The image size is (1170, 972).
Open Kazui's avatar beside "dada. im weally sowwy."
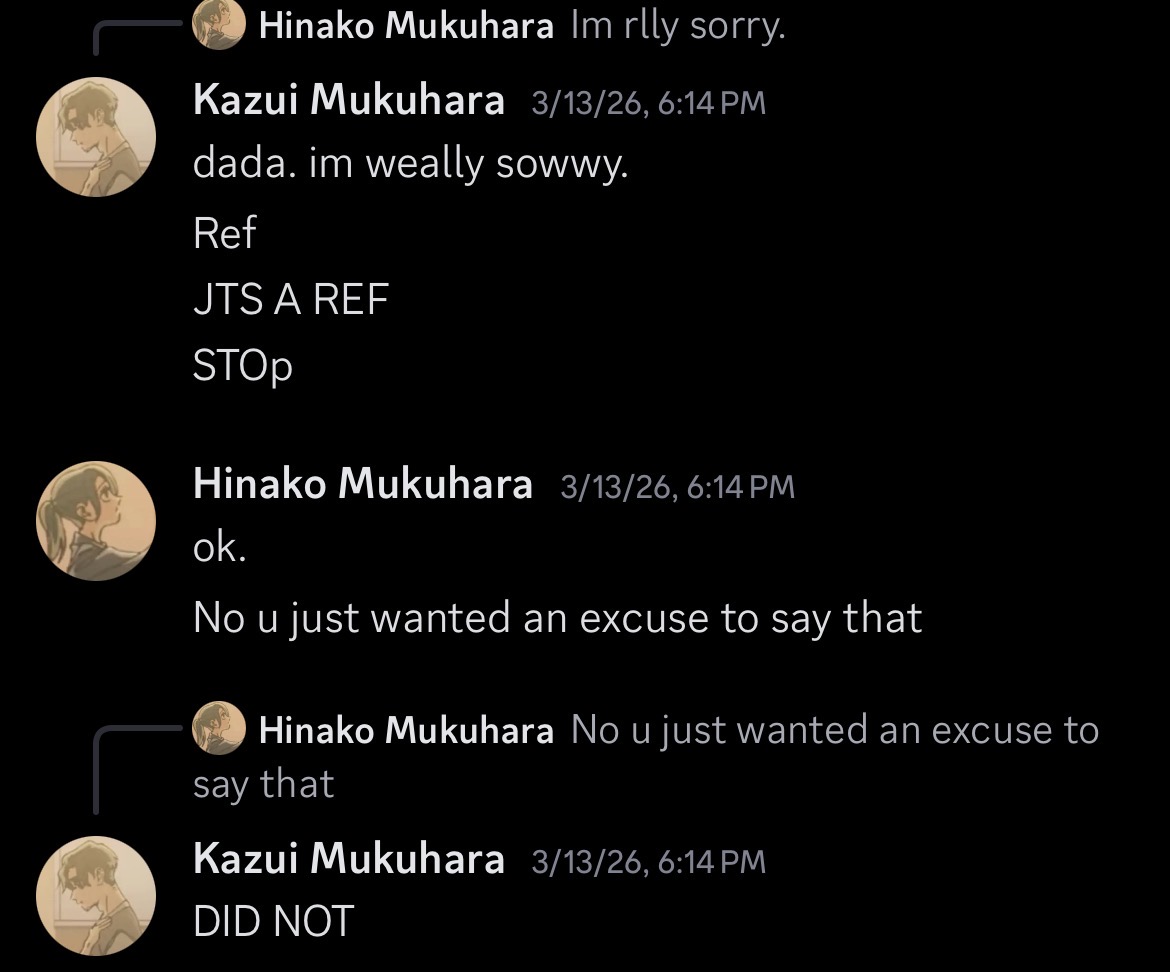click(x=95, y=136)
